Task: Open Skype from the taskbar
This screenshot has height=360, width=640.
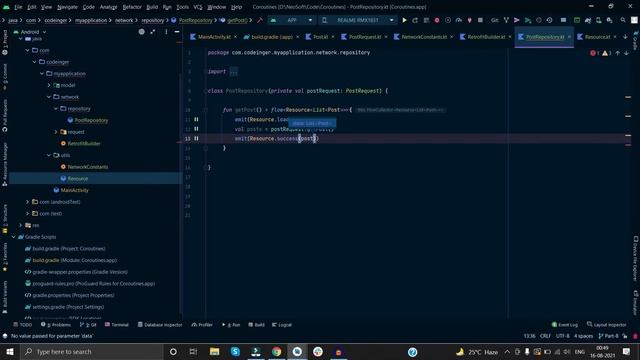Action: point(235,351)
